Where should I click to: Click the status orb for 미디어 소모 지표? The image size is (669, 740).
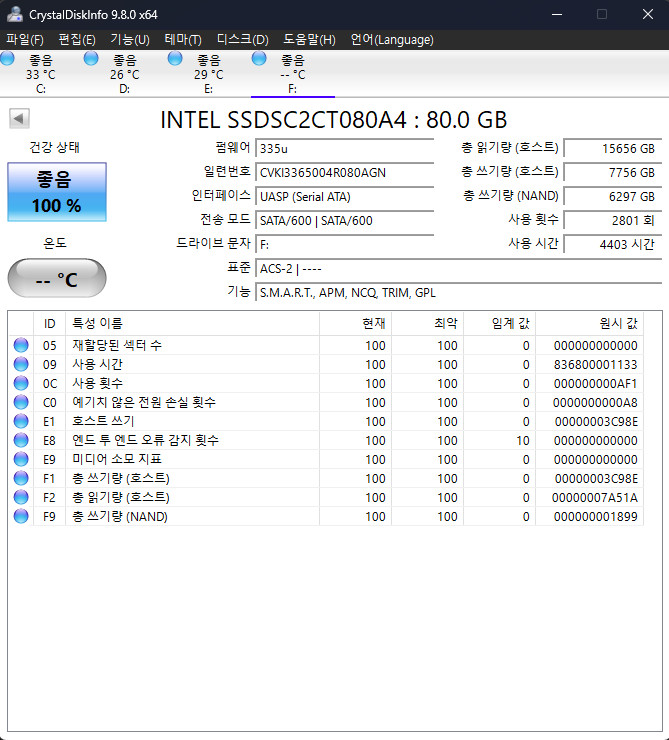point(21,459)
